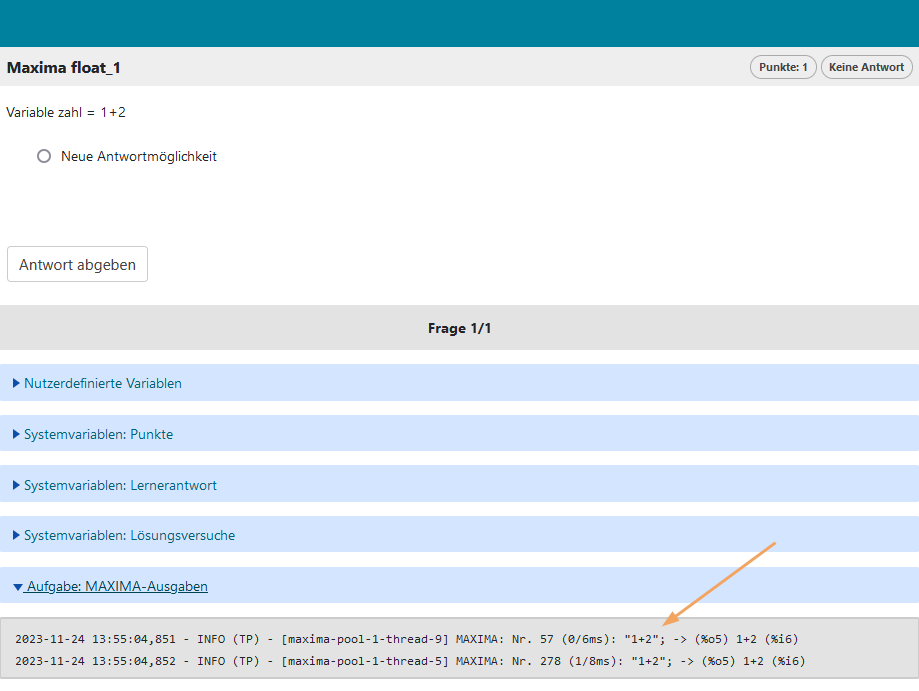The image size is (919, 691).
Task: Click the triangle beside Nutzerdefinierte Variablen
Action: pos(16,383)
